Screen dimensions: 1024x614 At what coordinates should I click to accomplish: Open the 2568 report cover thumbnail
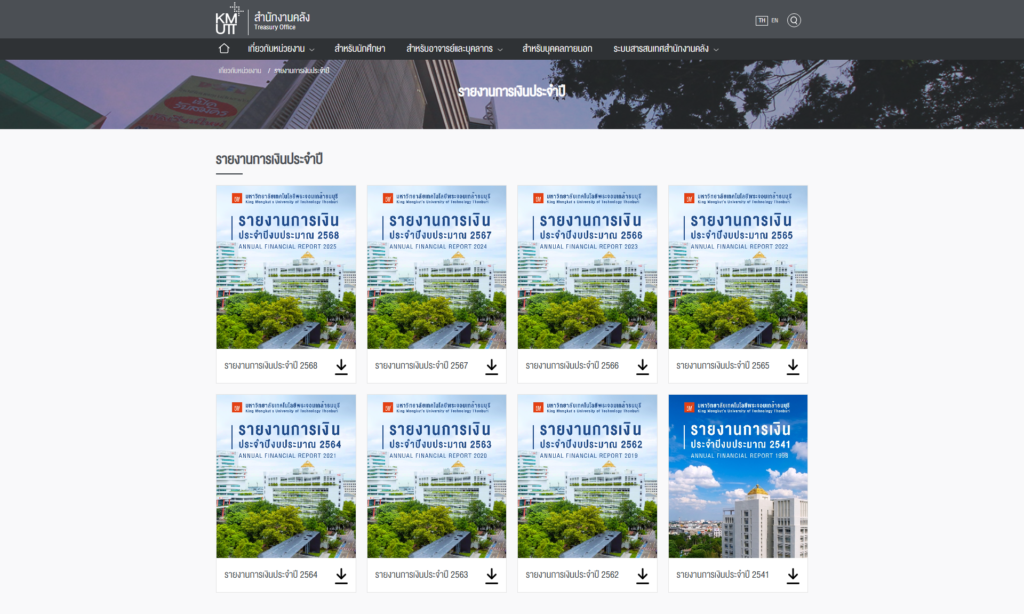point(286,267)
